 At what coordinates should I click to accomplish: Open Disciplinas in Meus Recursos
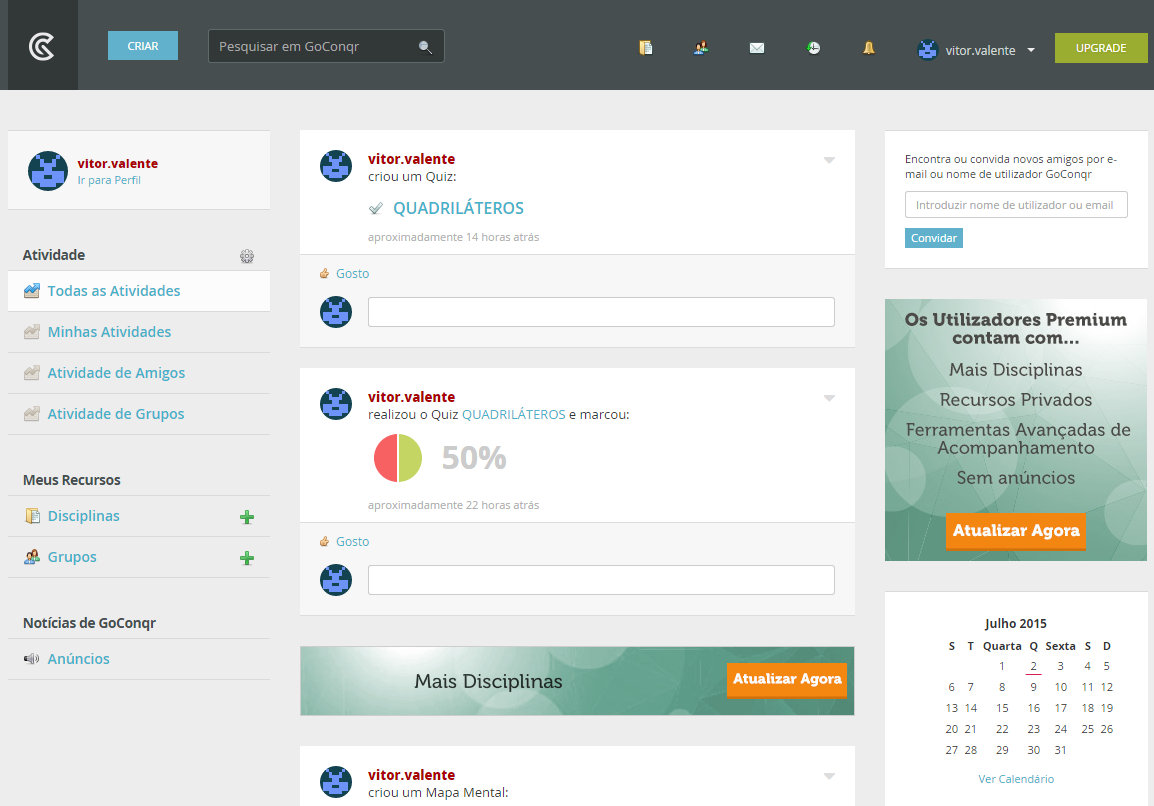click(x=83, y=516)
